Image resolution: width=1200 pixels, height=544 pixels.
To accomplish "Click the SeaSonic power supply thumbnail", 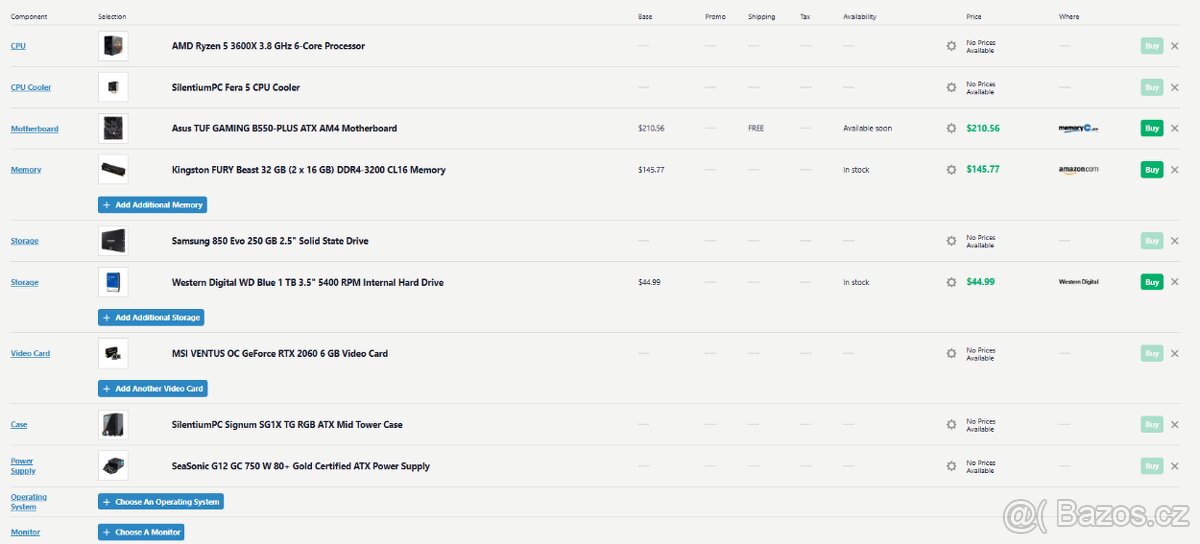I will pyautogui.click(x=113, y=466).
